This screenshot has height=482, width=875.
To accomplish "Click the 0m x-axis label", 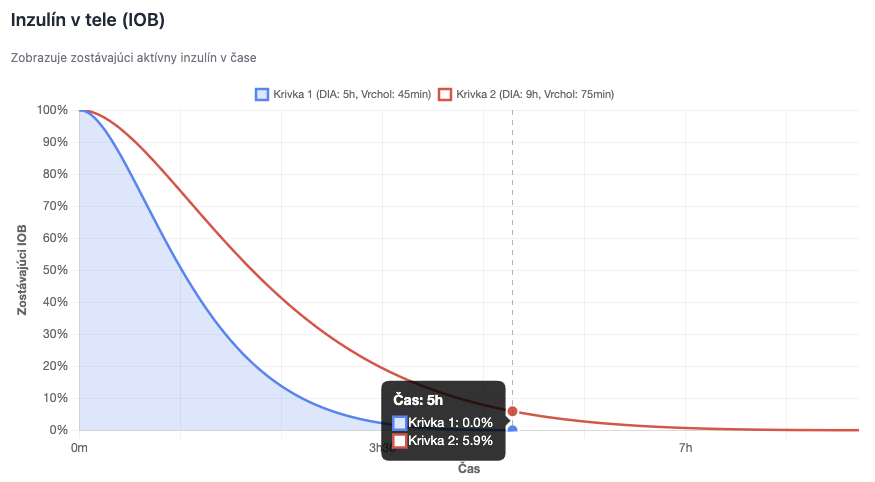I will 79,448.
